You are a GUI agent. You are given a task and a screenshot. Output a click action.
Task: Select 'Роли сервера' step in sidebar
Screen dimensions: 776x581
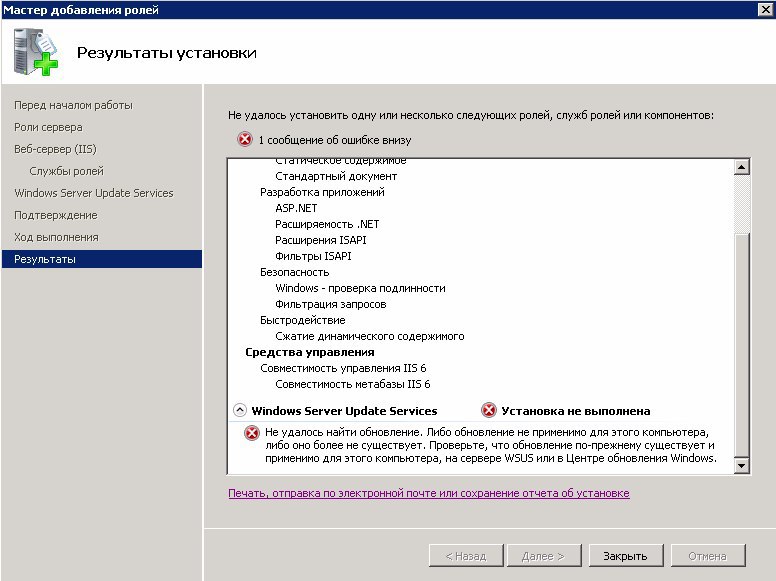48,127
